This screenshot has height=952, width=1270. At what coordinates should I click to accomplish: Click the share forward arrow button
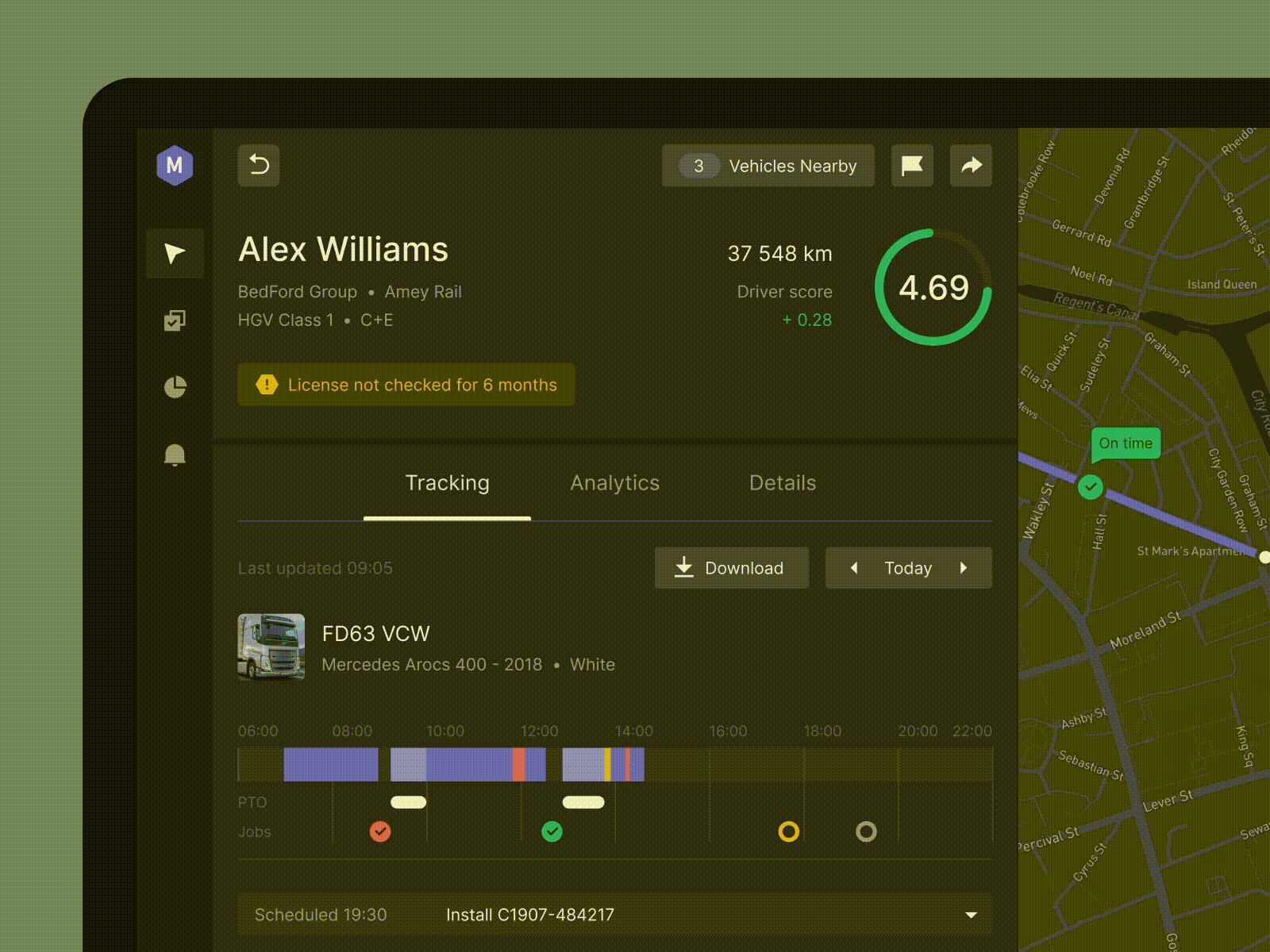point(972,165)
